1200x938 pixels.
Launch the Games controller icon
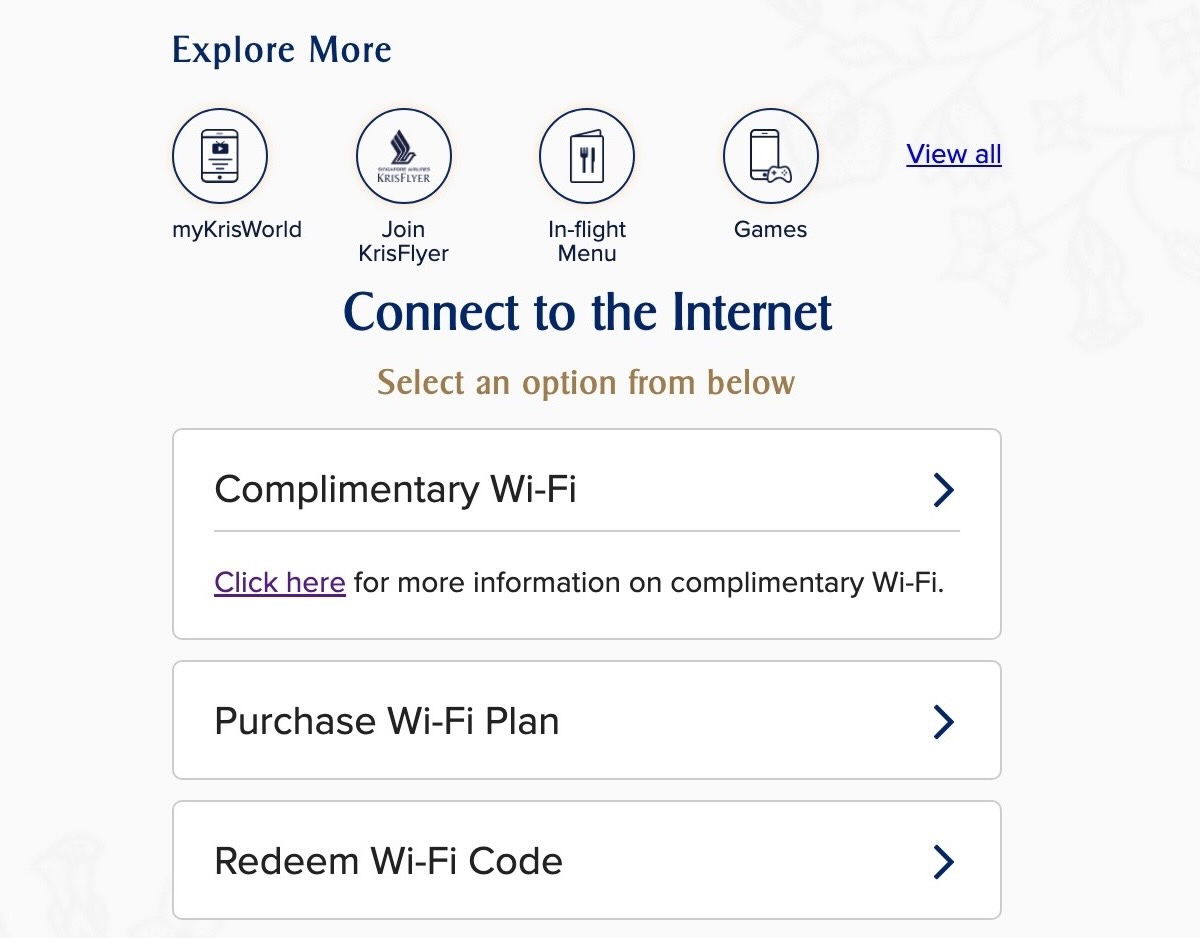click(x=770, y=156)
